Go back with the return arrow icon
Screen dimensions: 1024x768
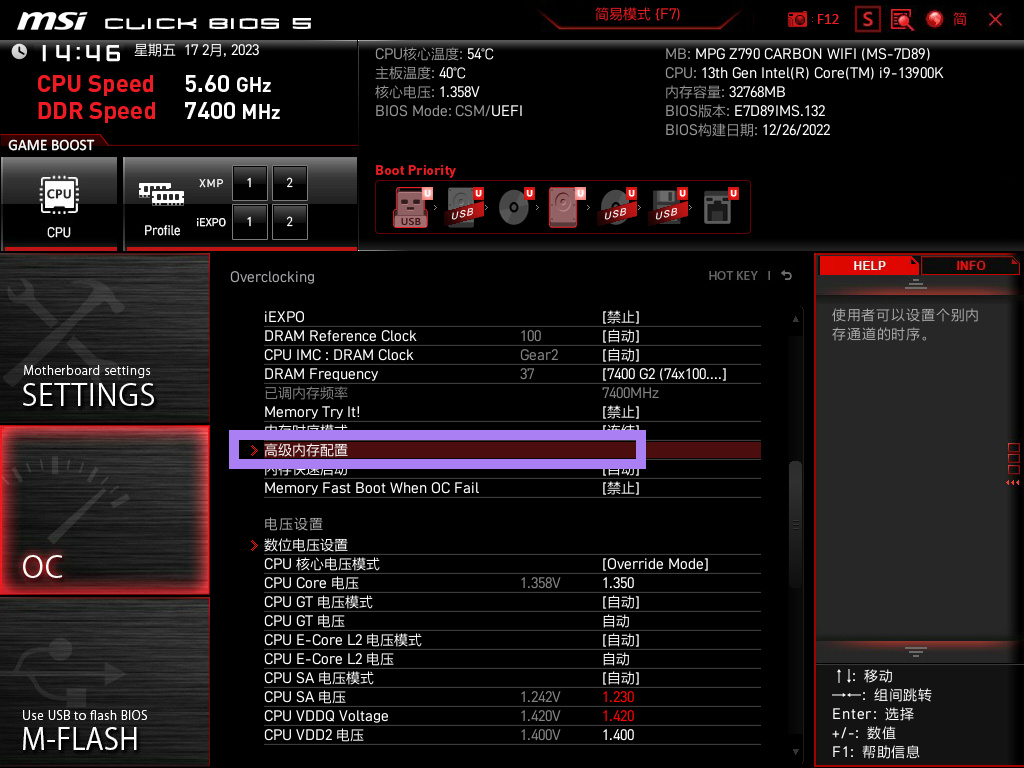pyautogui.click(x=787, y=276)
